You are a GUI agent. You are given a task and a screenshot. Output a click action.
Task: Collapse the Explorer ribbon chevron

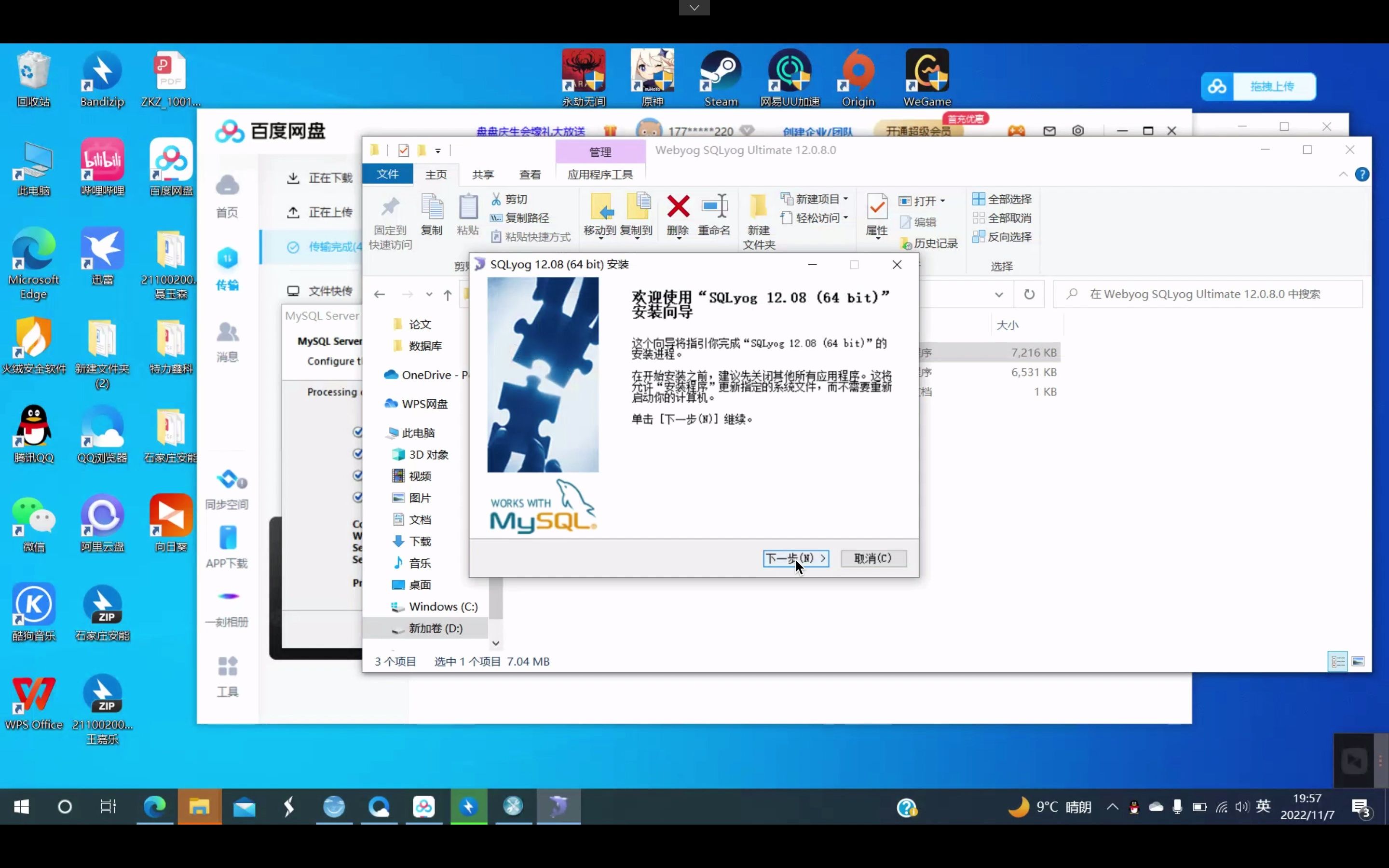[x=1343, y=175]
